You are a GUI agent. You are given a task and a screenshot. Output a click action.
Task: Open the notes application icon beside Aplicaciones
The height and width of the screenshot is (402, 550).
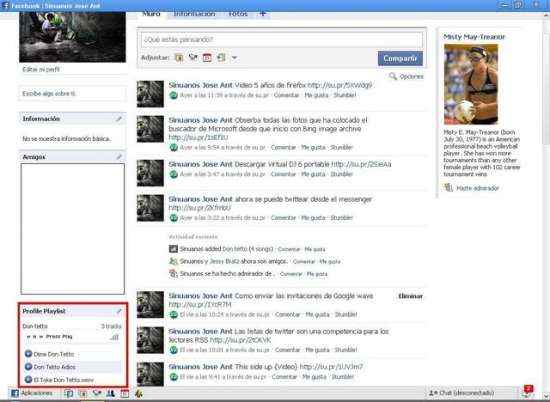(x=69, y=393)
